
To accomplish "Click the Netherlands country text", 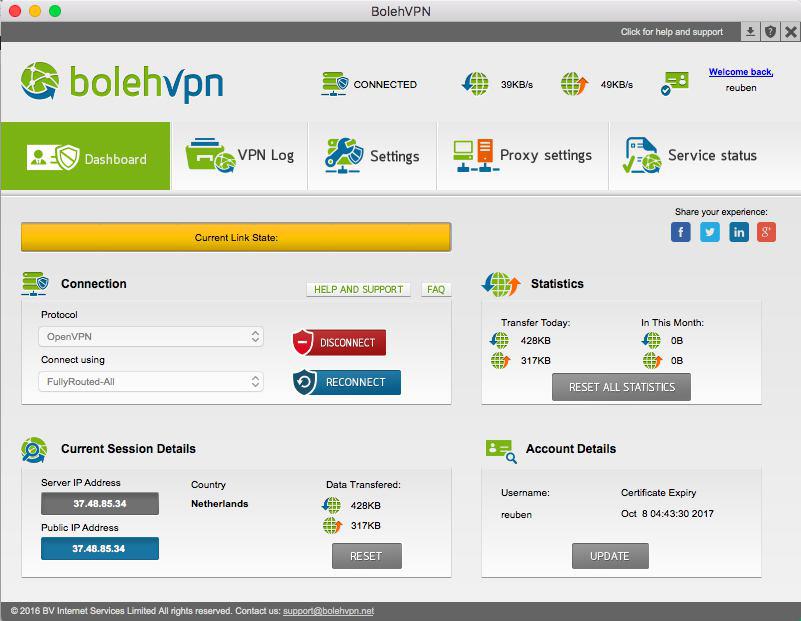I will coord(220,504).
